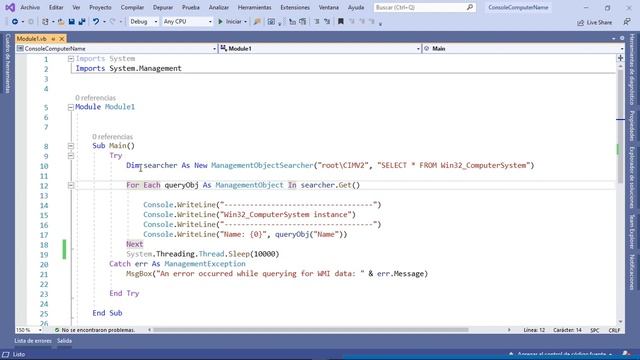The height and width of the screenshot is (360, 640).
Task: Open the Depurar menu
Action: pyautogui.click(x=163, y=7)
